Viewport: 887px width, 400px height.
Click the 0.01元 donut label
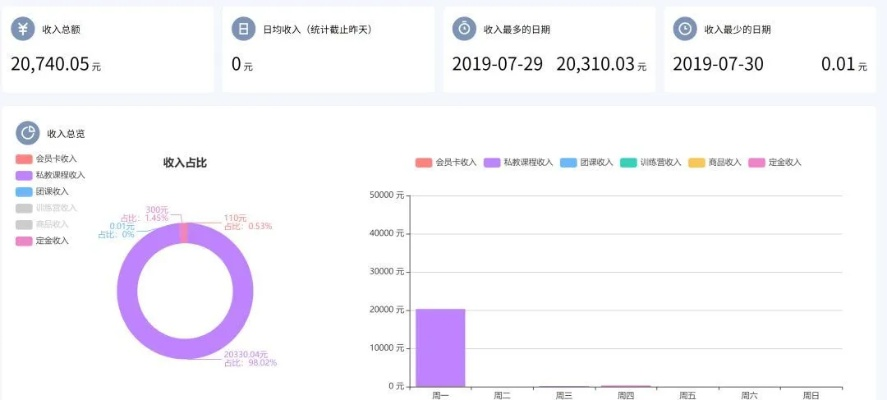pyautogui.click(x=122, y=226)
